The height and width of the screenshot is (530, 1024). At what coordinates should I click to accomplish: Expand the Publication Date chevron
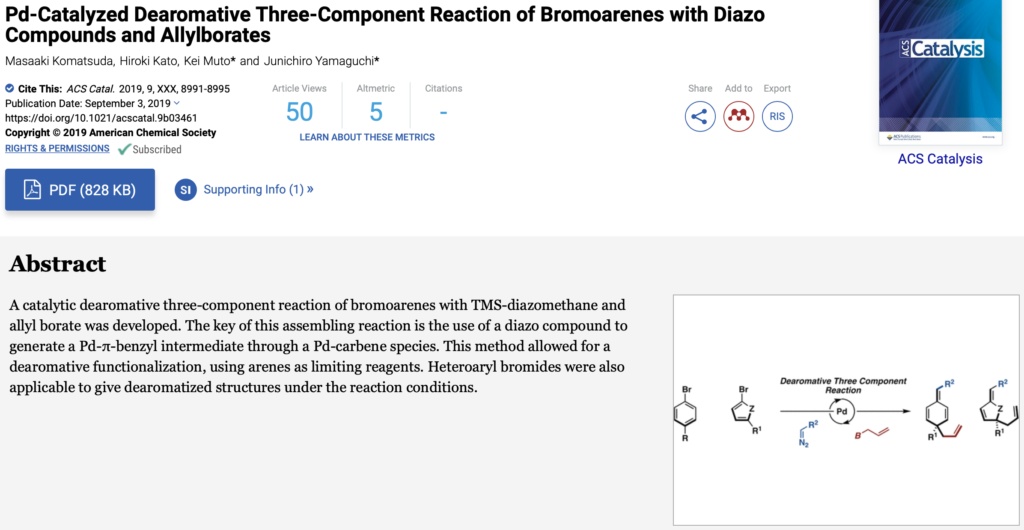pos(177,103)
